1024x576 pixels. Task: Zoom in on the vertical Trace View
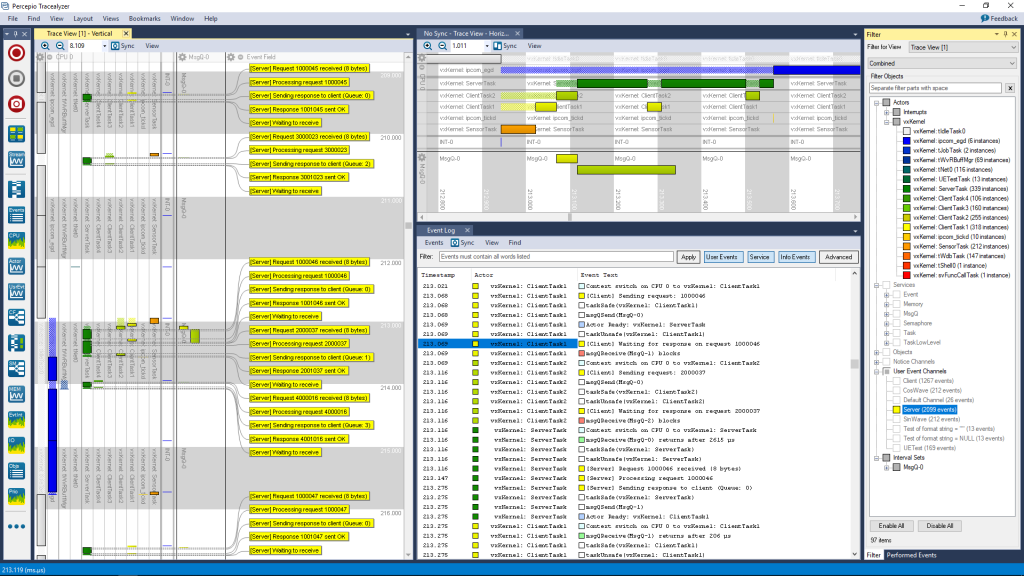coord(45,46)
